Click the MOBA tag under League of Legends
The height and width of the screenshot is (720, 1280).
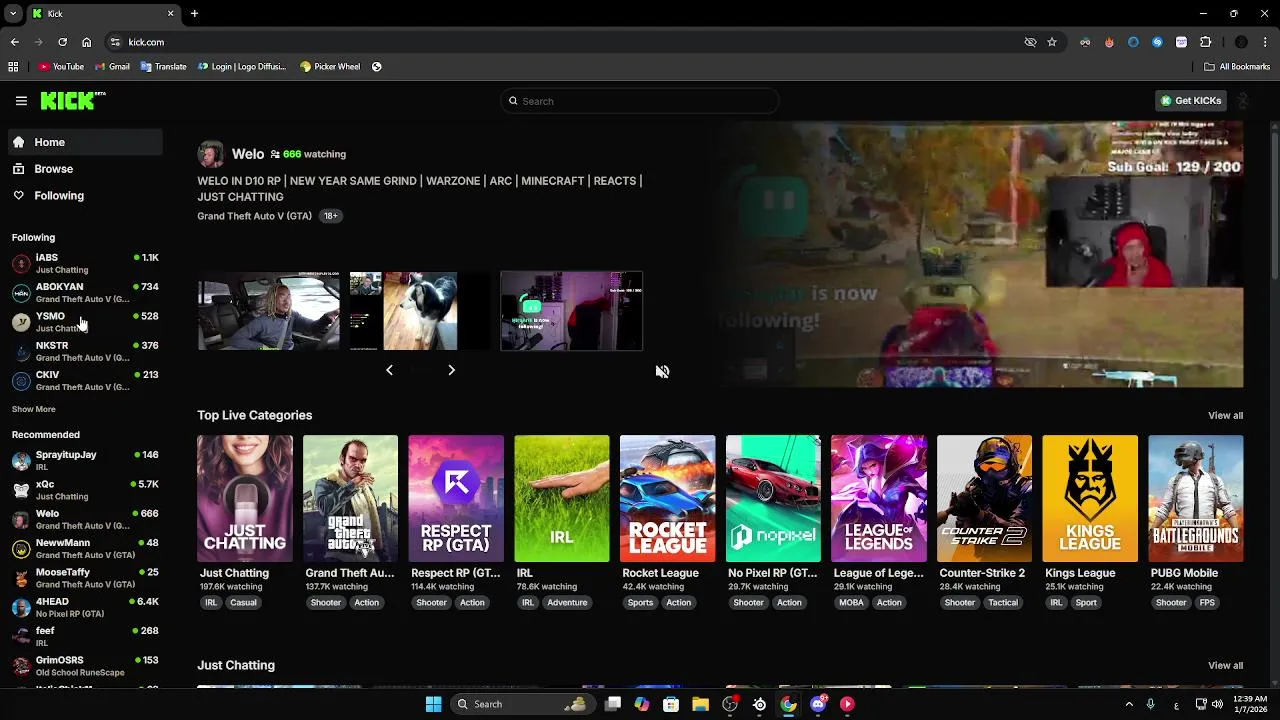851,603
